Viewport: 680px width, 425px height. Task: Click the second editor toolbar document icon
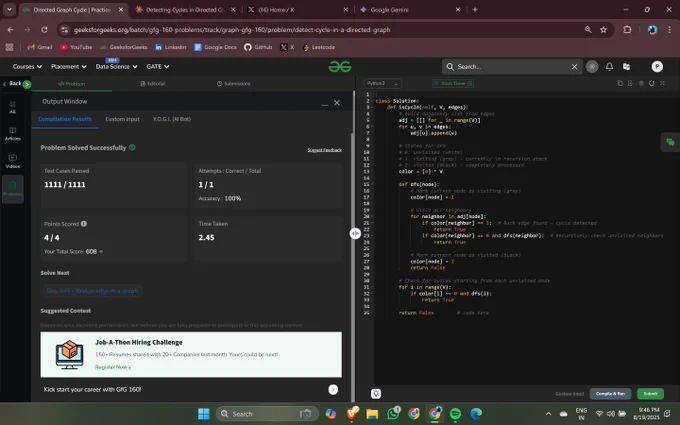tap(630, 83)
